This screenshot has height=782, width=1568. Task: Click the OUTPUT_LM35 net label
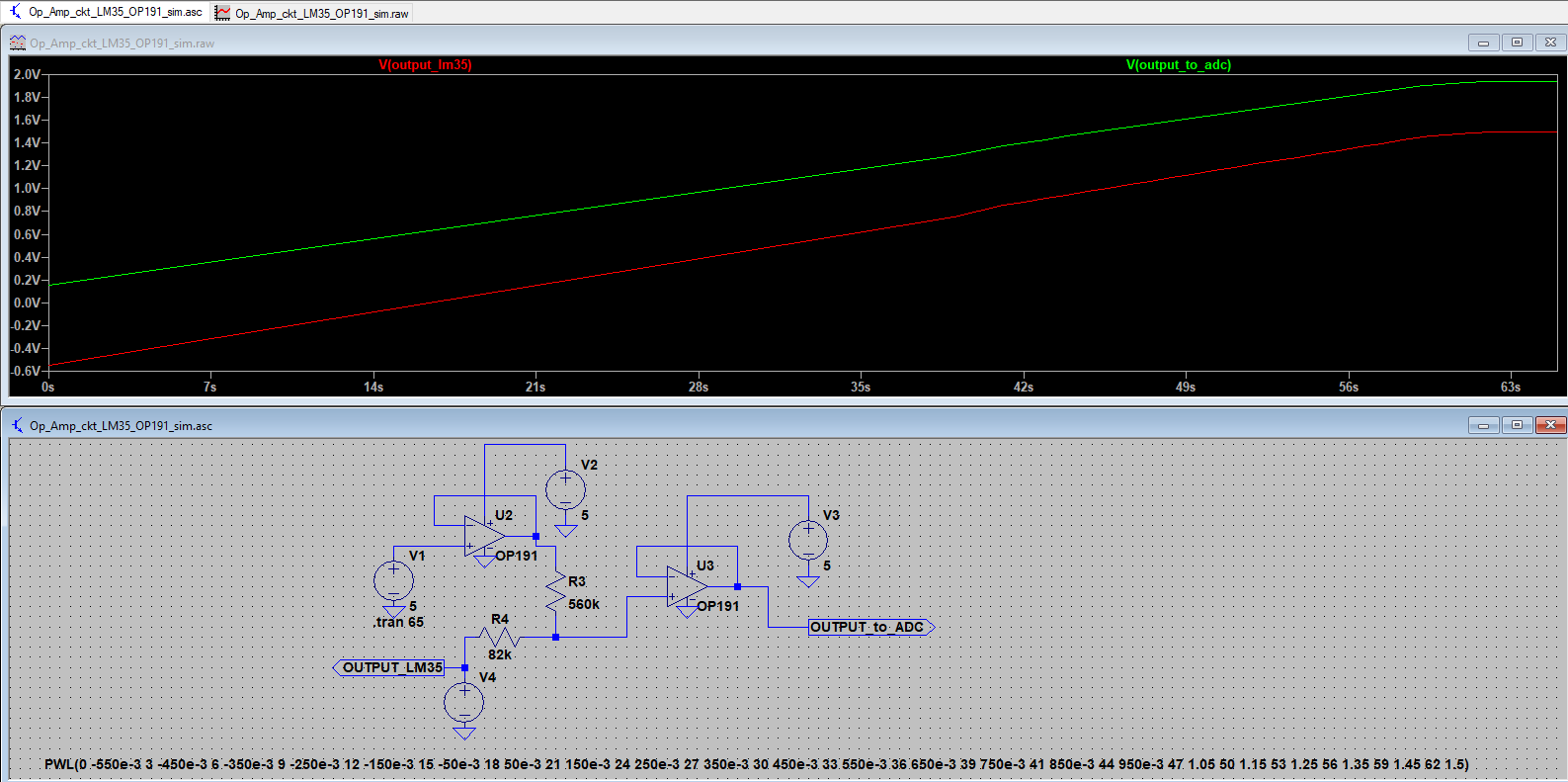pyautogui.click(x=389, y=667)
